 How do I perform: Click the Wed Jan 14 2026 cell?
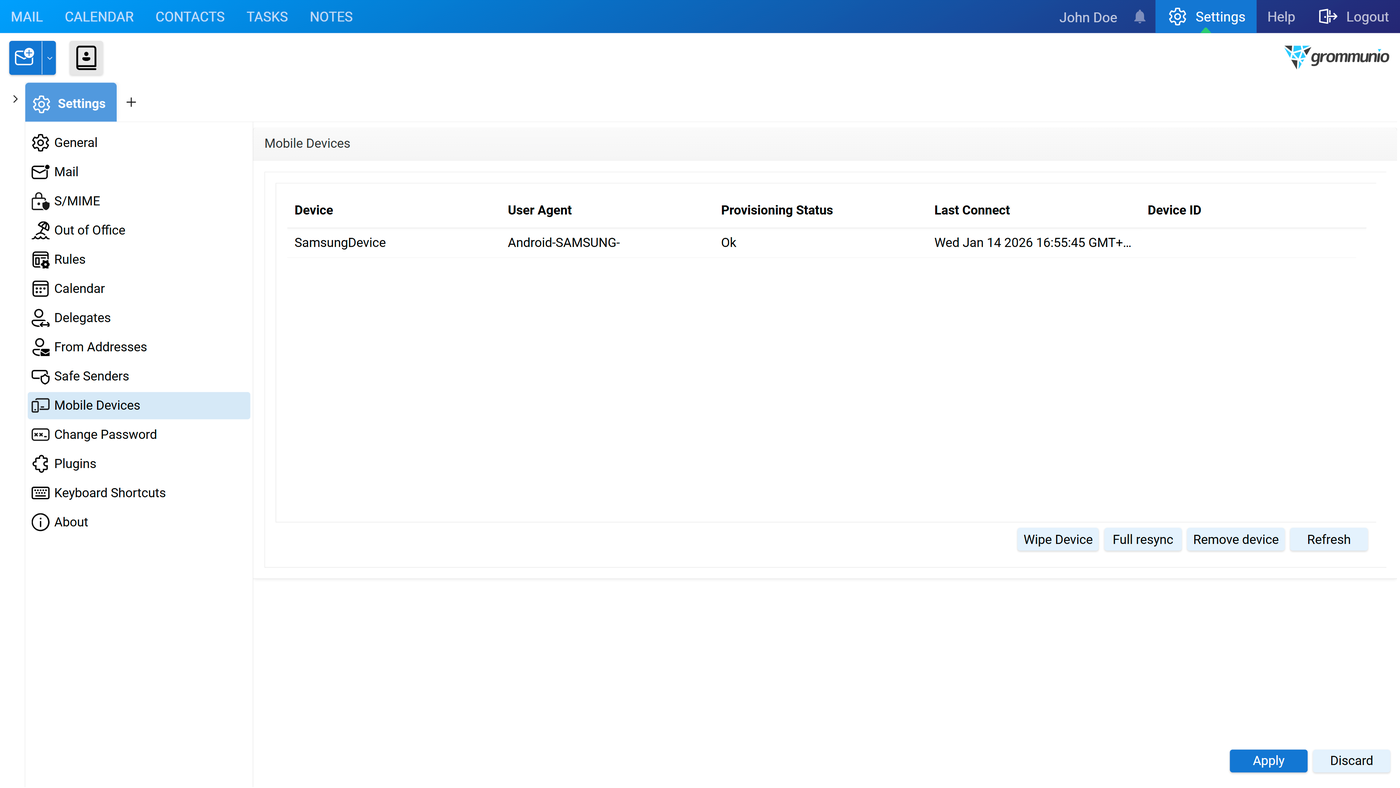click(x=1033, y=243)
